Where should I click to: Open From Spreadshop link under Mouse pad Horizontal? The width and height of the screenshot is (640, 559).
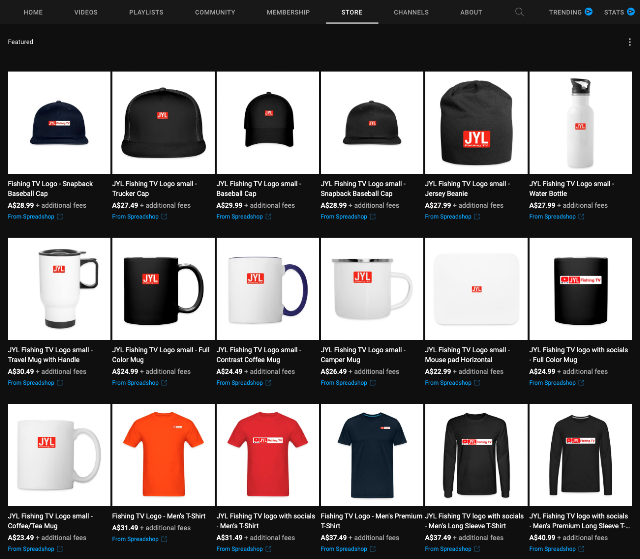446,383
